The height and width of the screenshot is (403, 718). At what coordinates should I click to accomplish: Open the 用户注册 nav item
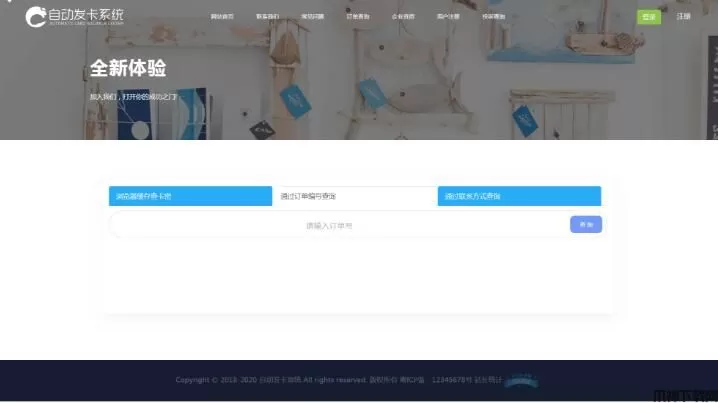[448, 16]
